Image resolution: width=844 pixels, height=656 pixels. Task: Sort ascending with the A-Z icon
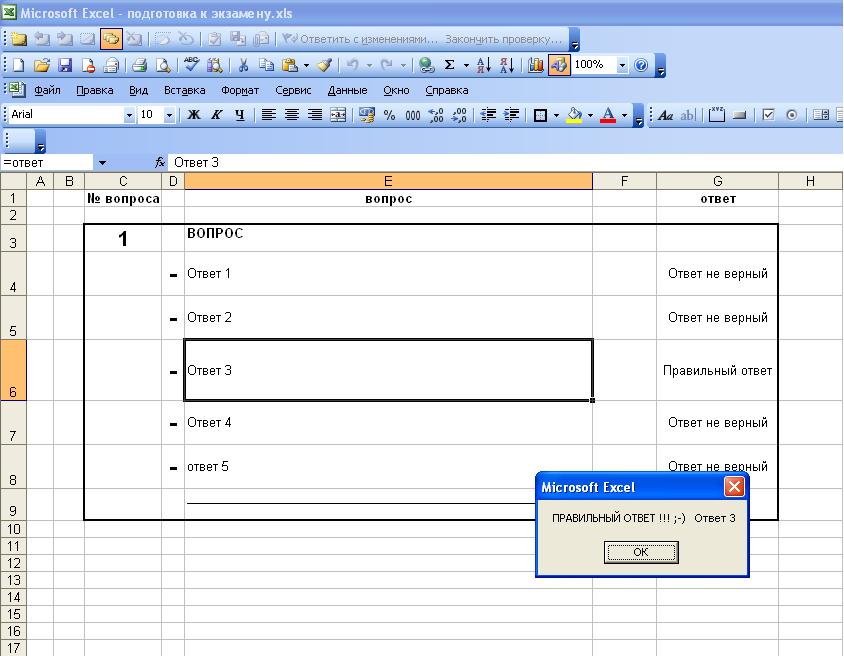pos(483,65)
